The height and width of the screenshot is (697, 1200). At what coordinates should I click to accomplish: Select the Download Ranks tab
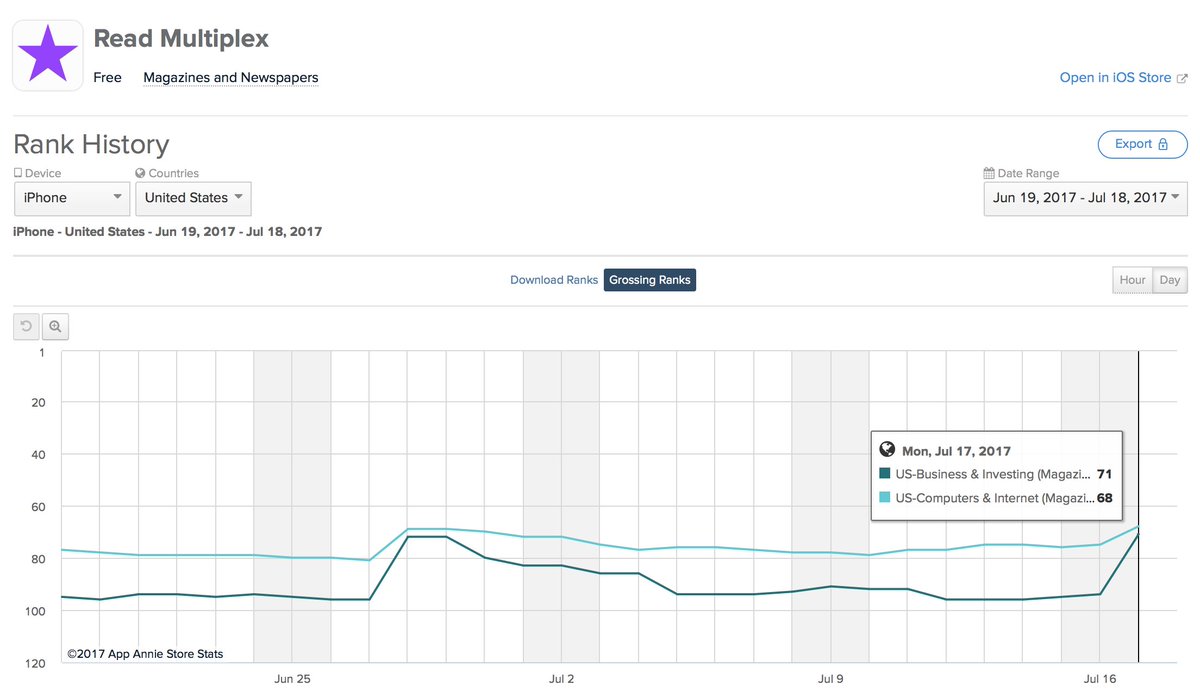554,280
